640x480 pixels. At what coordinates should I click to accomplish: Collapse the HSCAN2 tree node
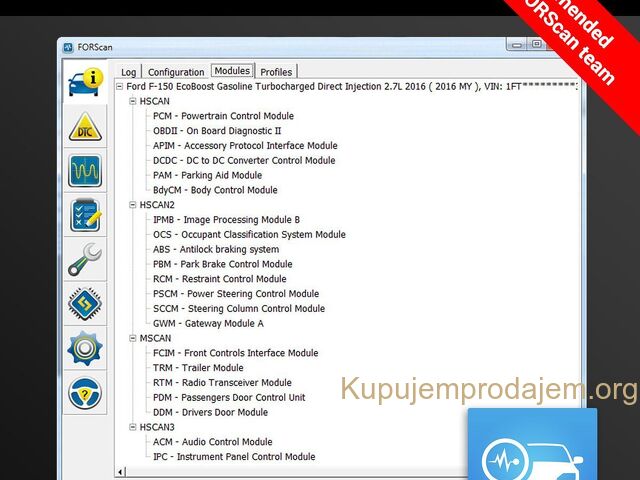click(133, 205)
